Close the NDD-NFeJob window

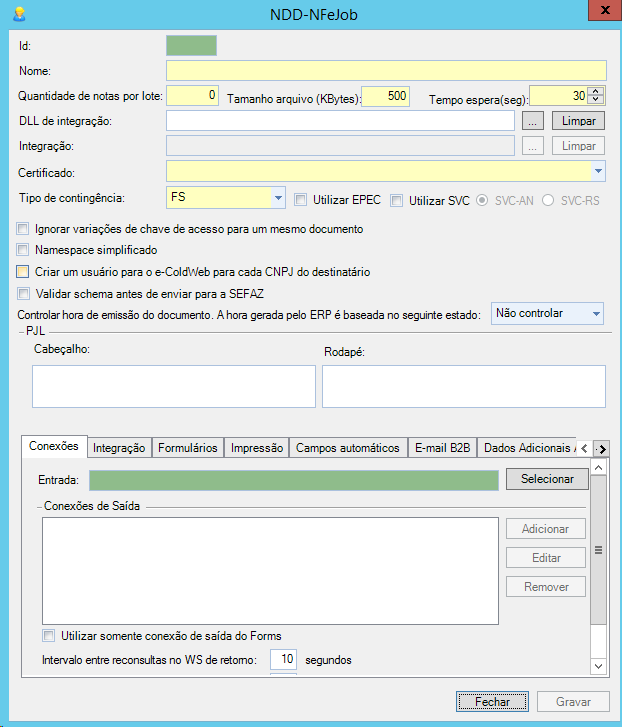pyautogui.click(x=605, y=10)
